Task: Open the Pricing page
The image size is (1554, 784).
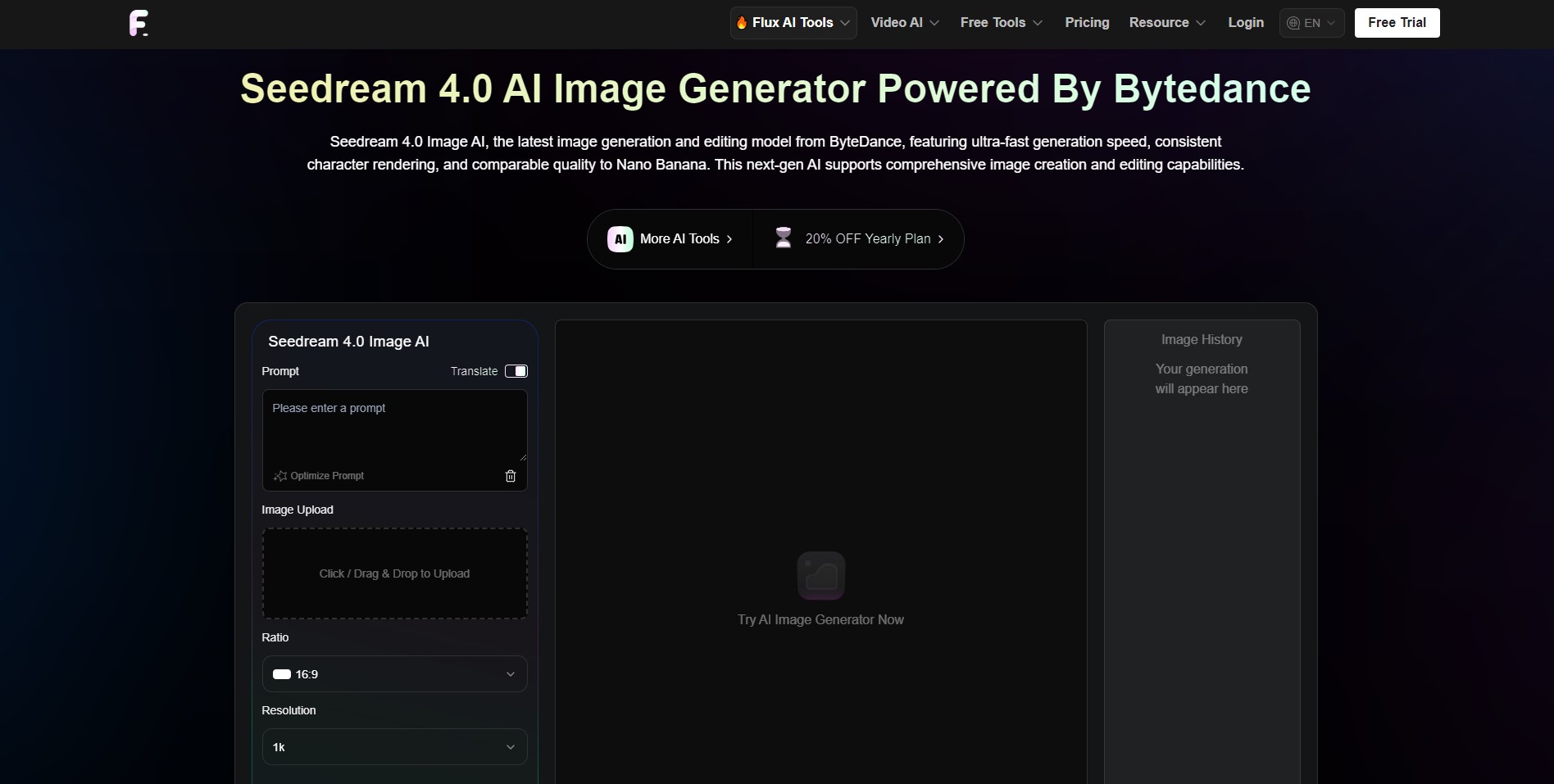Action: point(1087,23)
